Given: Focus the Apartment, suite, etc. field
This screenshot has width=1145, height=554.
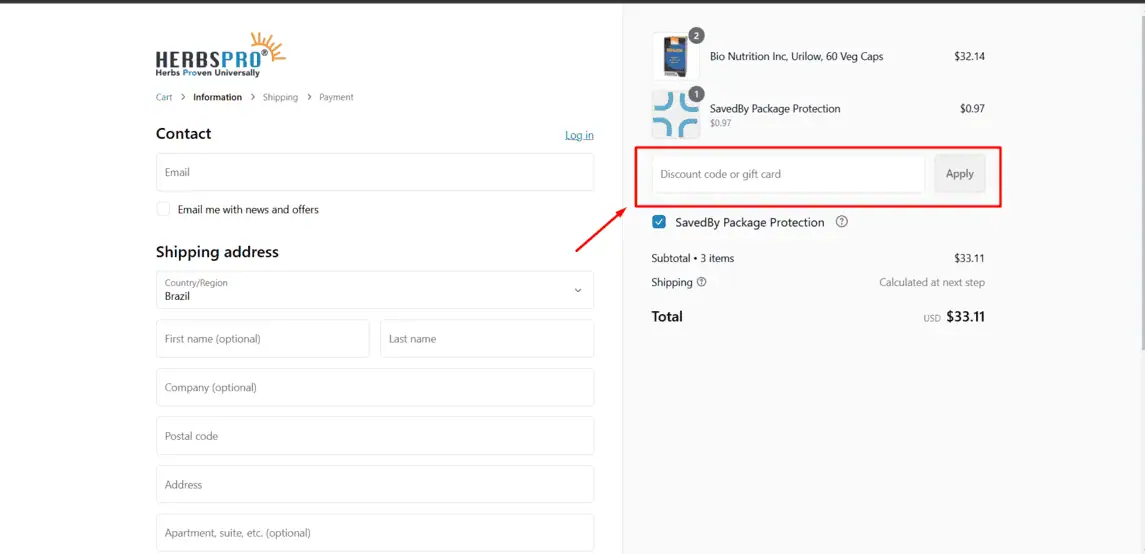Looking at the screenshot, I should 375,533.
